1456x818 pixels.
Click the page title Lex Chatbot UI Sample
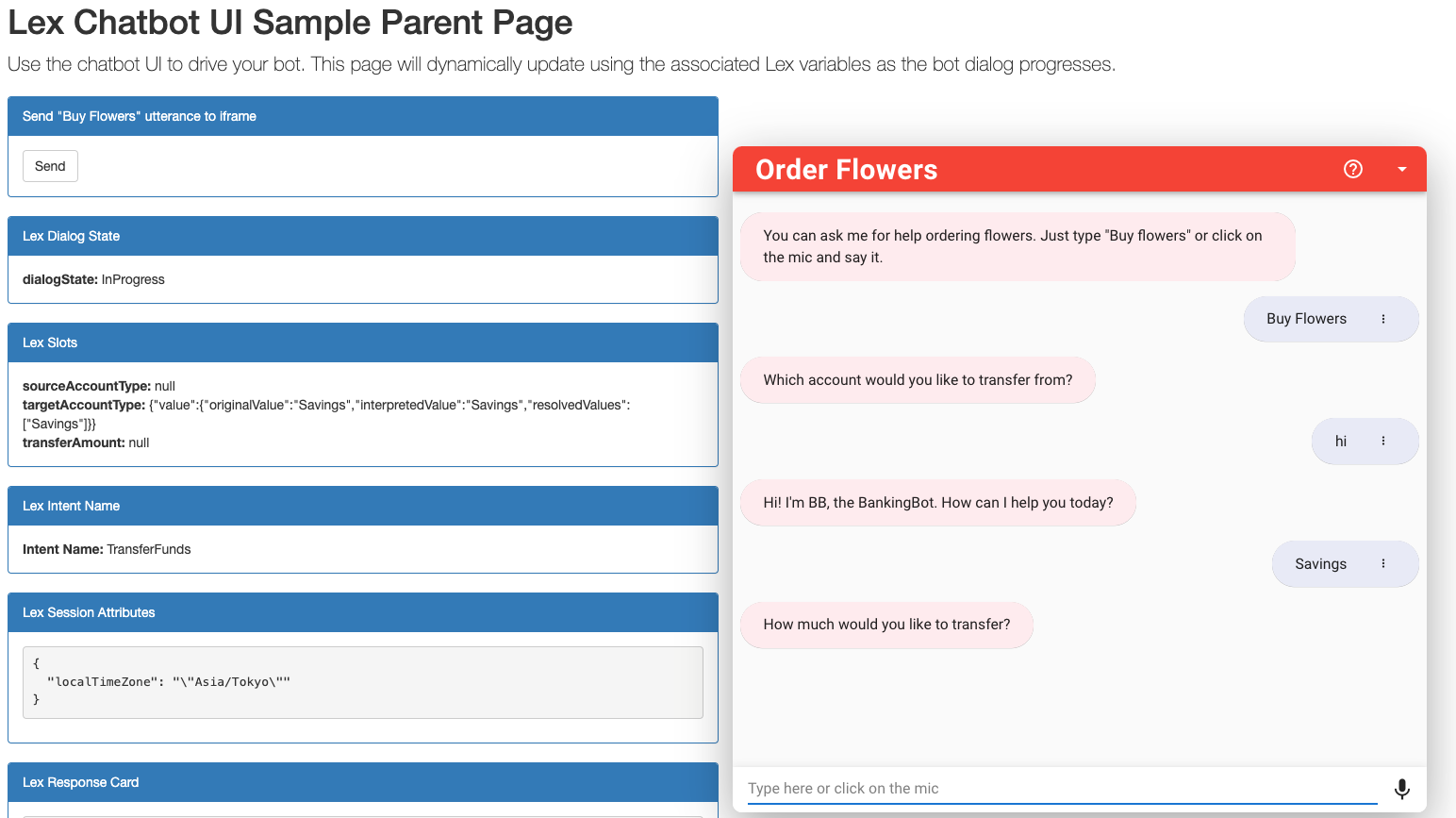click(x=290, y=23)
